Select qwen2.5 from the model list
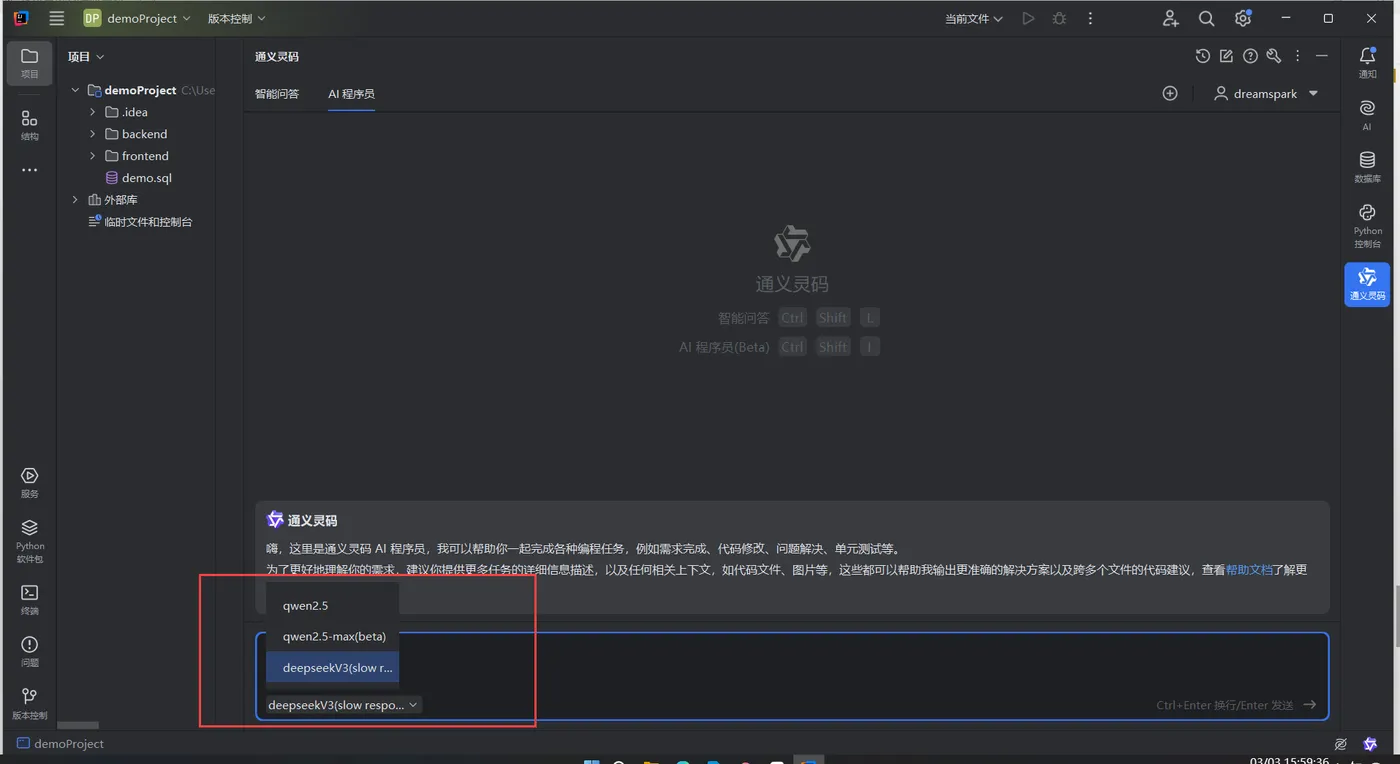The height and width of the screenshot is (764, 1400). (x=332, y=606)
